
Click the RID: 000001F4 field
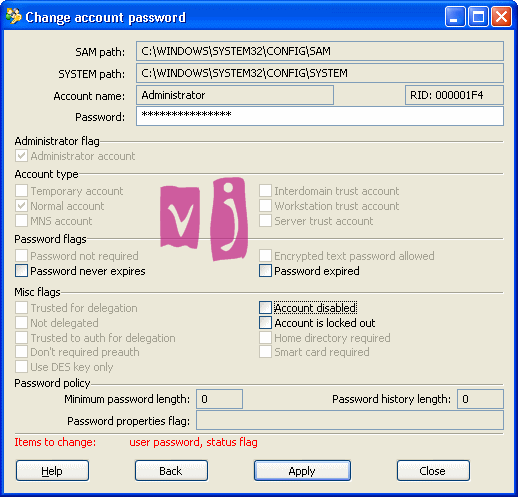point(454,95)
